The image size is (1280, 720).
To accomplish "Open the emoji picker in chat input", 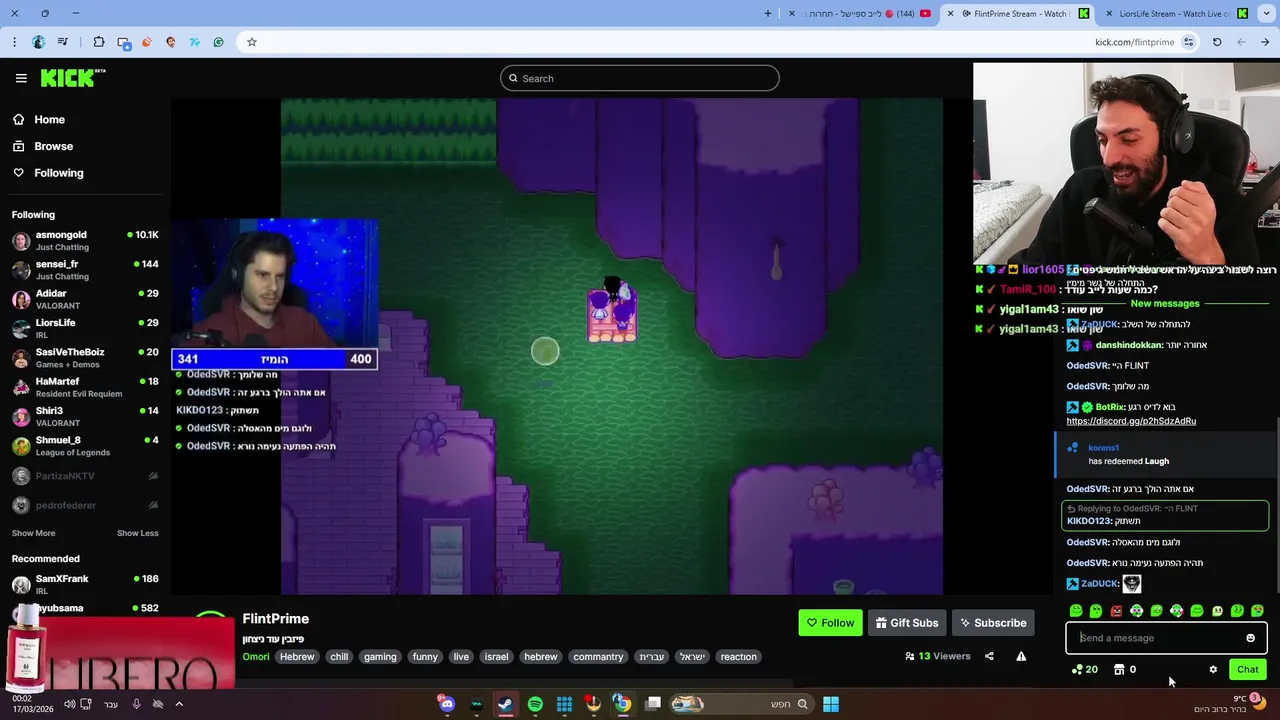I will [x=1250, y=638].
